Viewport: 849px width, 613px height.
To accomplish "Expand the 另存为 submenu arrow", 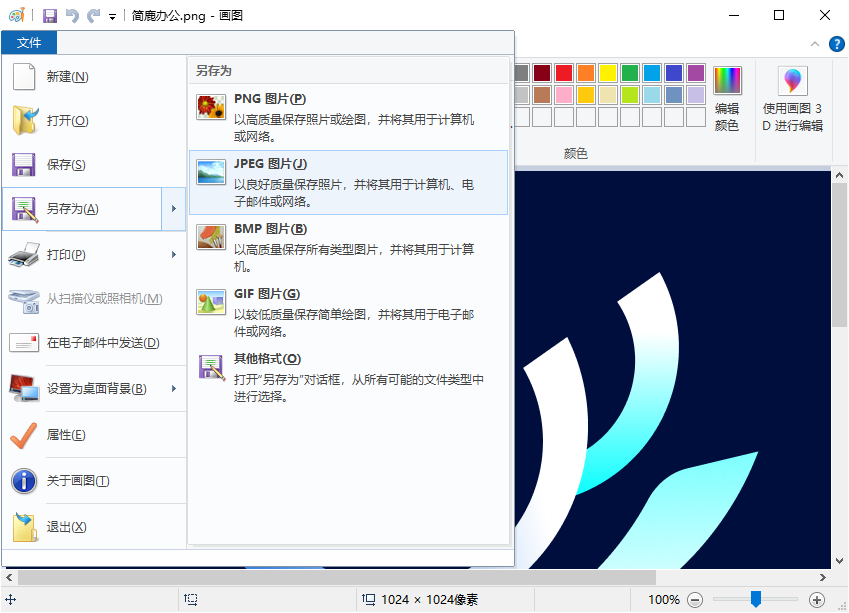I will [174, 208].
